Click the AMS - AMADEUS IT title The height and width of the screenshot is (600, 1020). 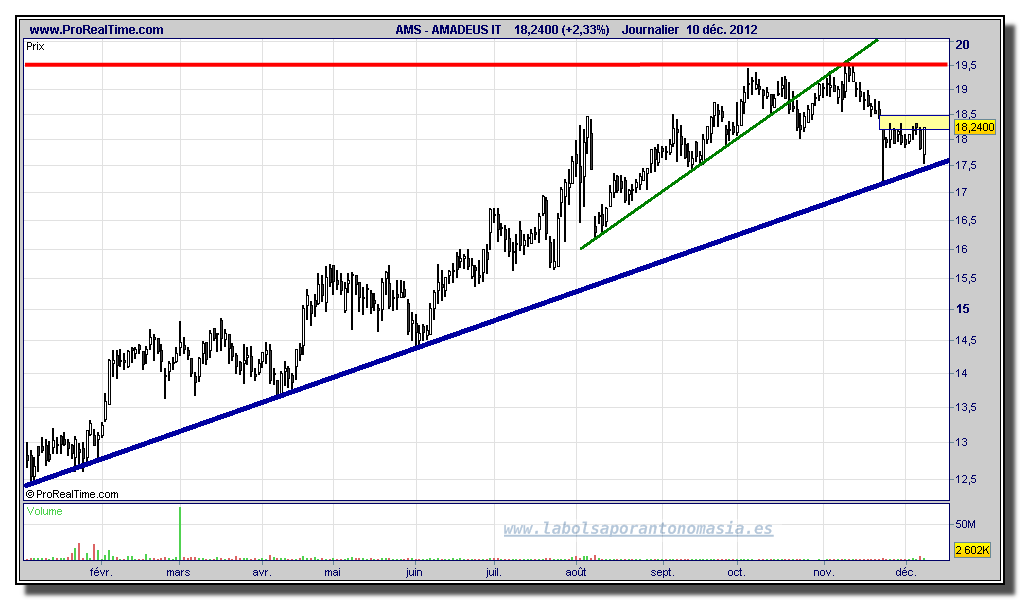448,30
